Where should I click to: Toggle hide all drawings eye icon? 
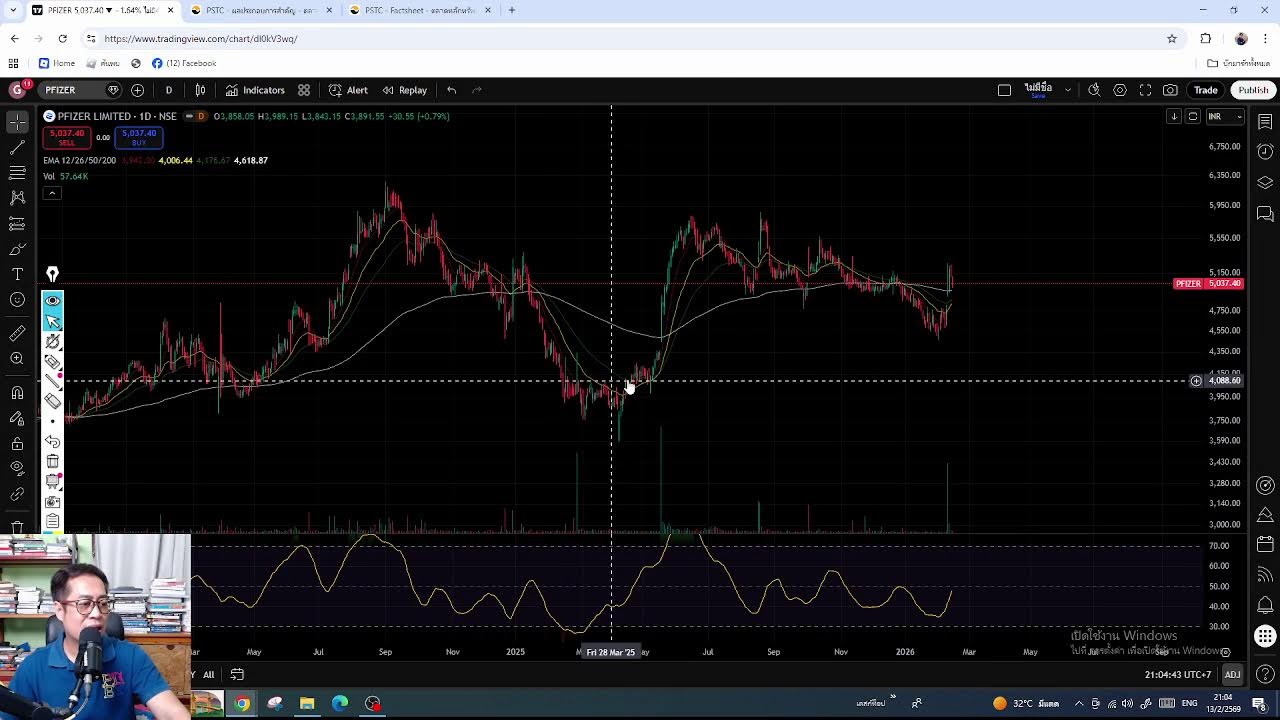coord(17,469)
